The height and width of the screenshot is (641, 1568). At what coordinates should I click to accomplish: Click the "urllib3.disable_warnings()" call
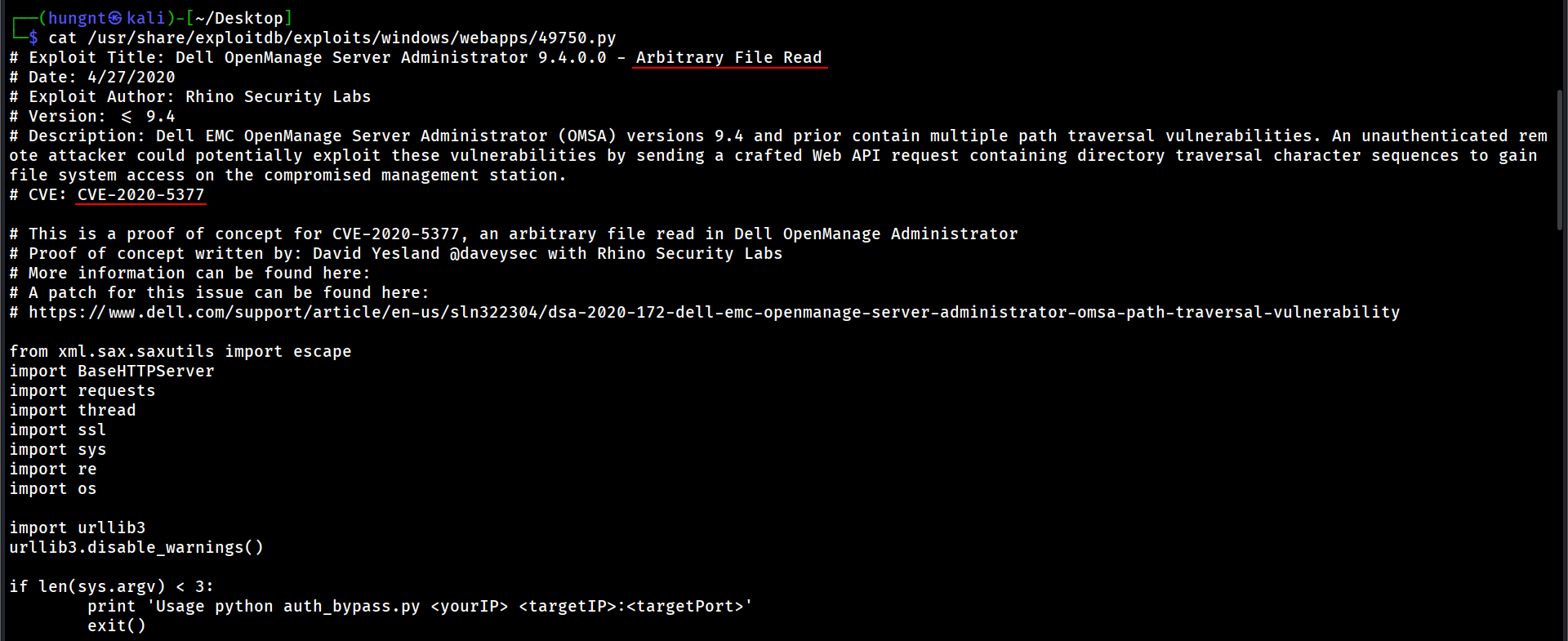pos(136,548)
